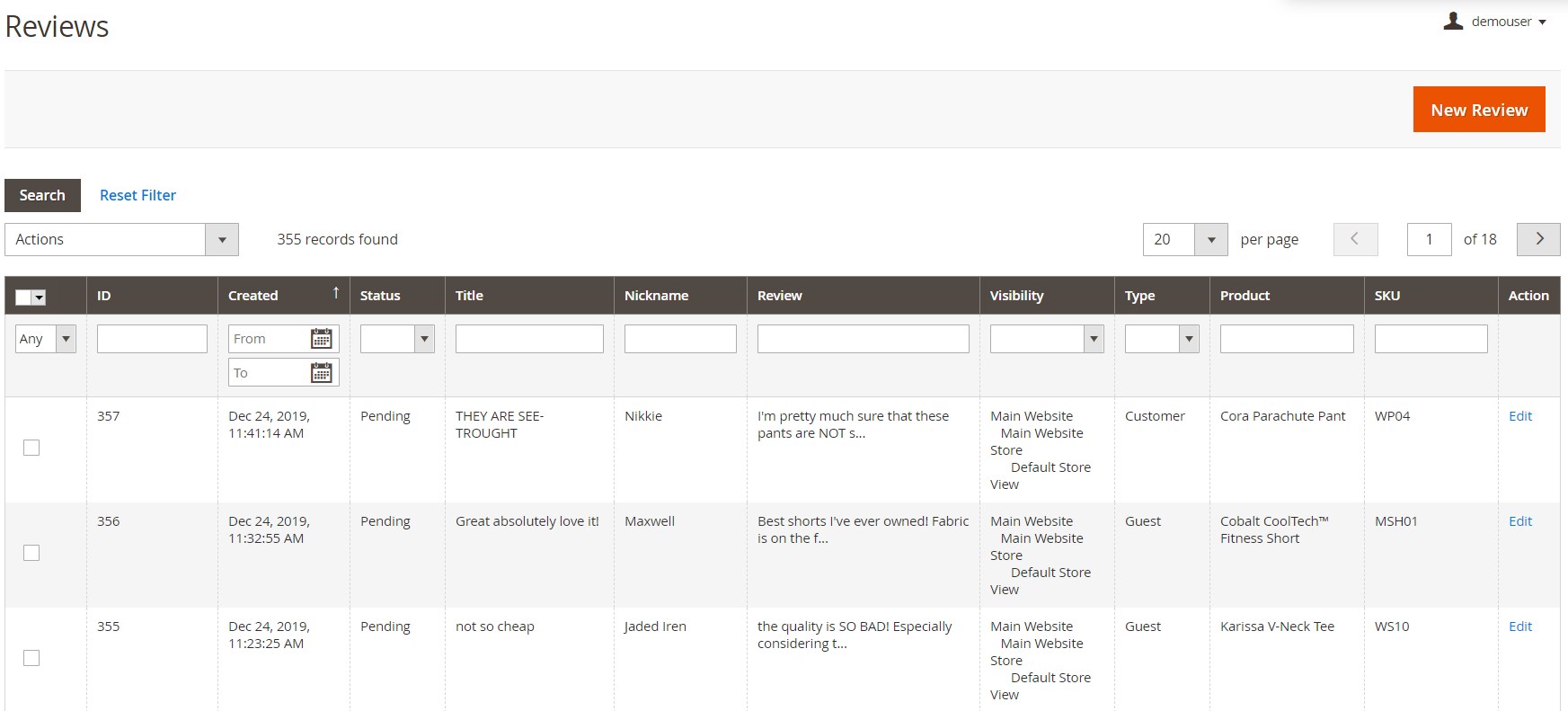Open the select-all checkbox dropdown arrow in header
This screenshot has height=711, width=1568.
pos(40,298)
